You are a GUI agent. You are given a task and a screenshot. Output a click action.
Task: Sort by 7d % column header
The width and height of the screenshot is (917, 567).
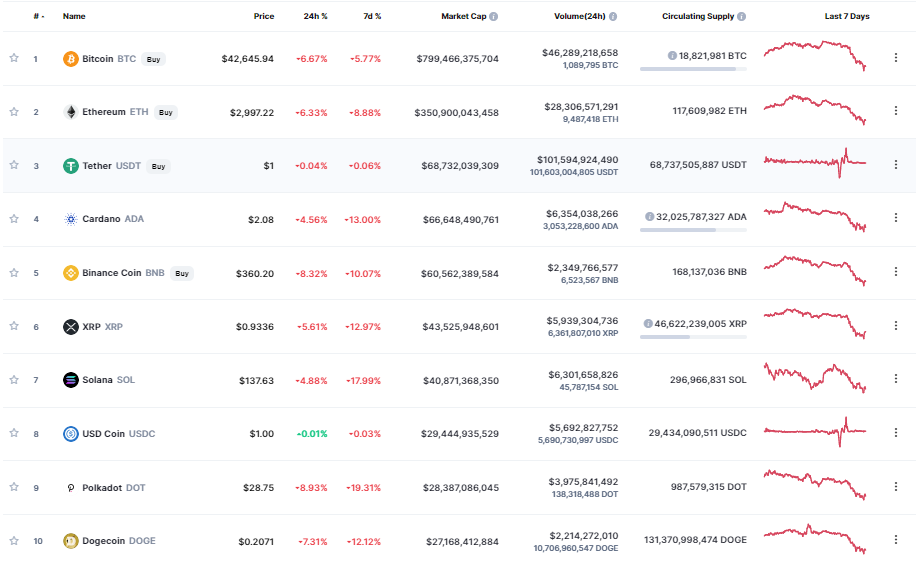[x=372, y=16]
